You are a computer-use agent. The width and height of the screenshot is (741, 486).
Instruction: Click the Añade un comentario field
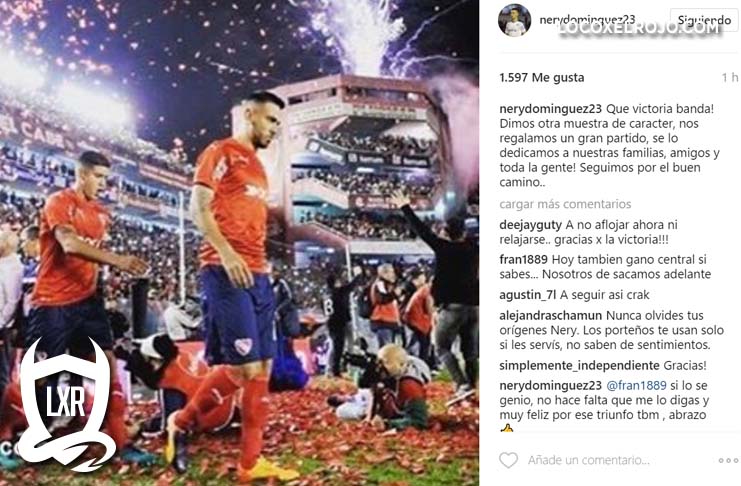click(588, 460)
